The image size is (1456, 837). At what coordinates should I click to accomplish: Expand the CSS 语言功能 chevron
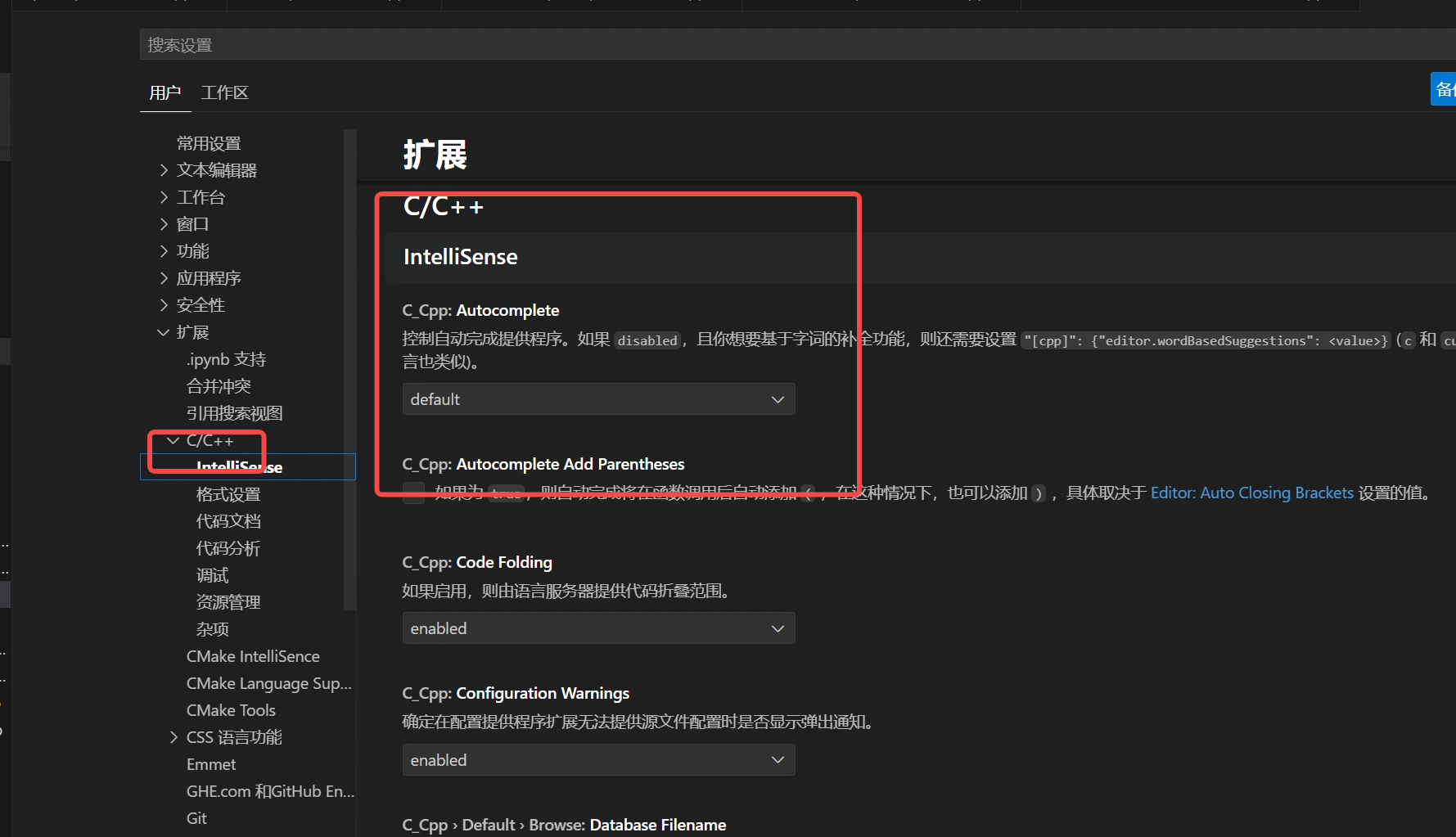(x=174, y=737)
